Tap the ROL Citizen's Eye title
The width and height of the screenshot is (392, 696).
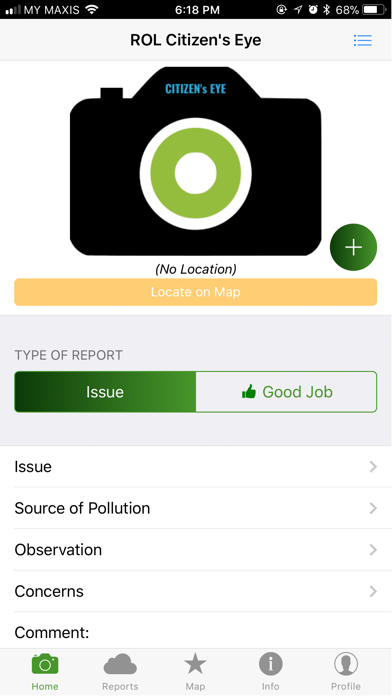[196, 40]
